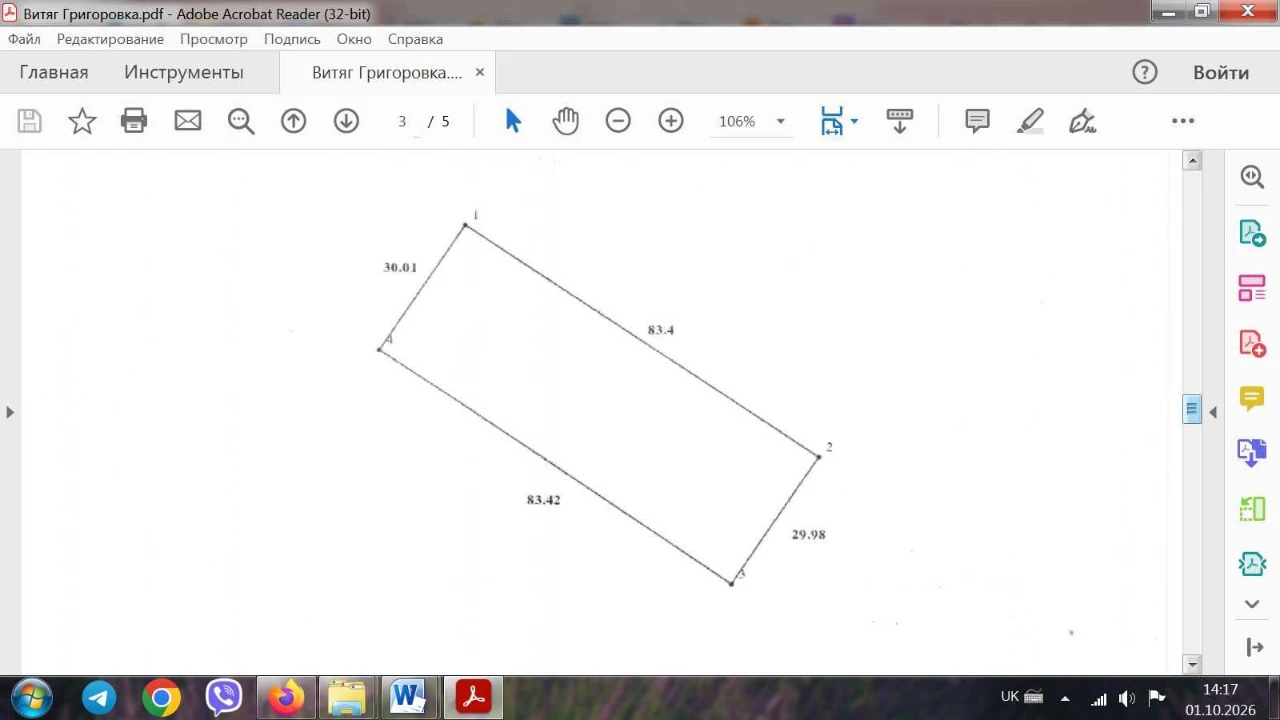
Task: Go to next page arrow
Action: pos(346,121)
